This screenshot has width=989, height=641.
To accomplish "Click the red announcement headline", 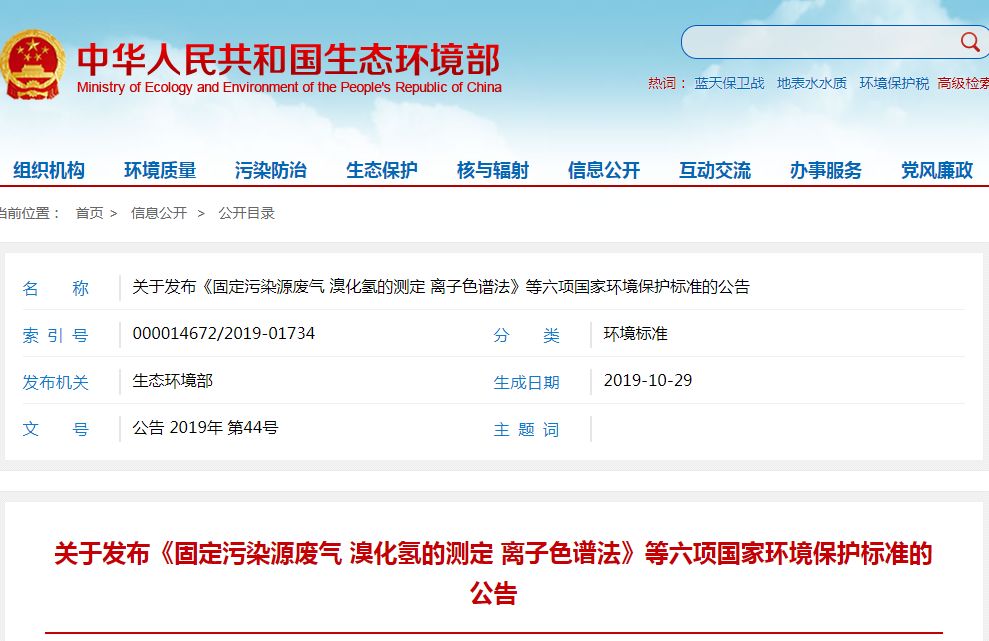I will coord(493,572).
